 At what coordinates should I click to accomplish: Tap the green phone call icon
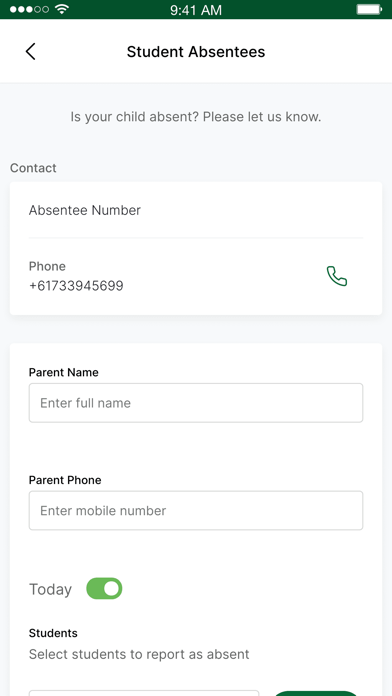coord(337,276)
